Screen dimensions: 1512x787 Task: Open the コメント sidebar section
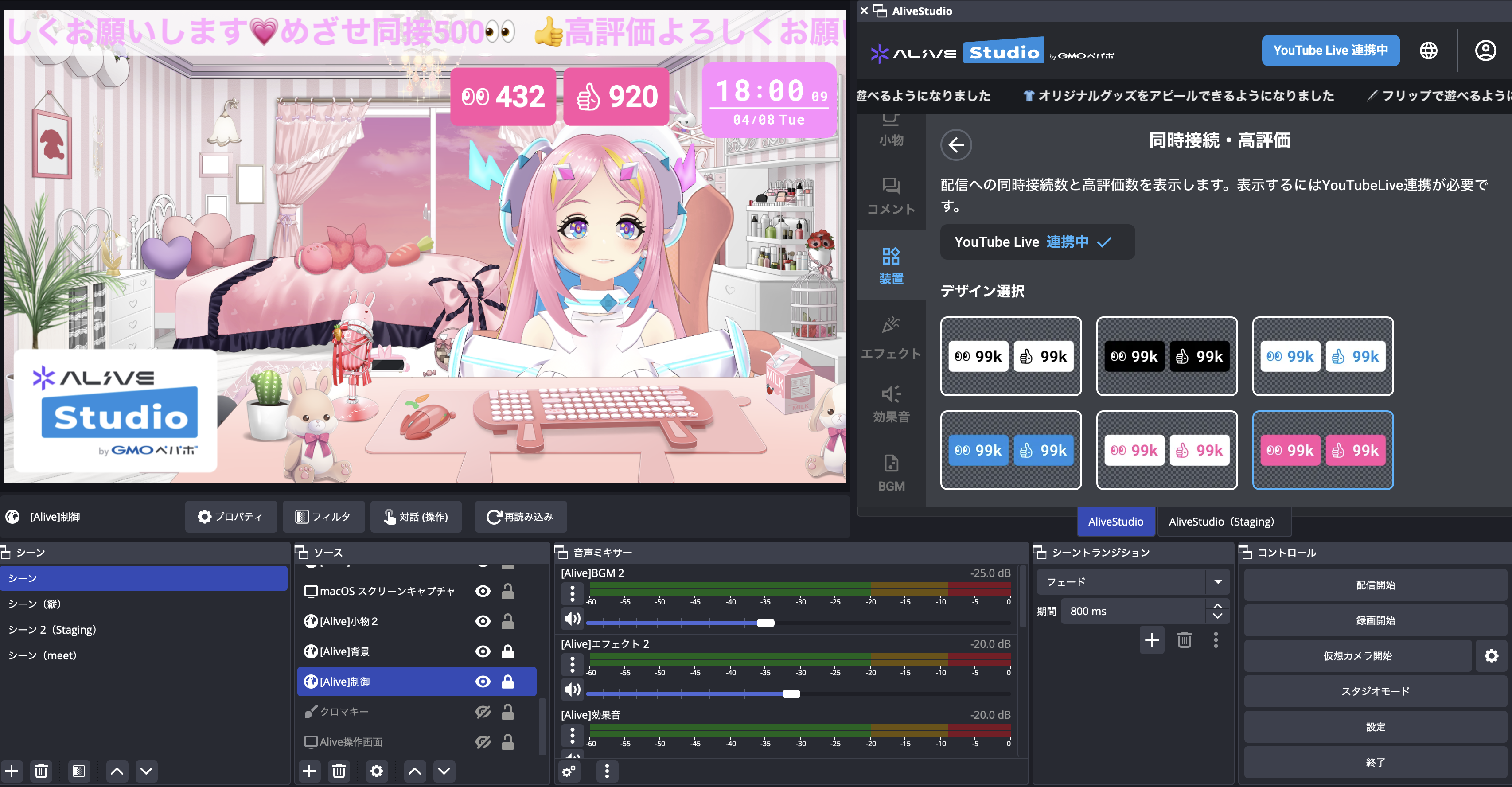891,196
